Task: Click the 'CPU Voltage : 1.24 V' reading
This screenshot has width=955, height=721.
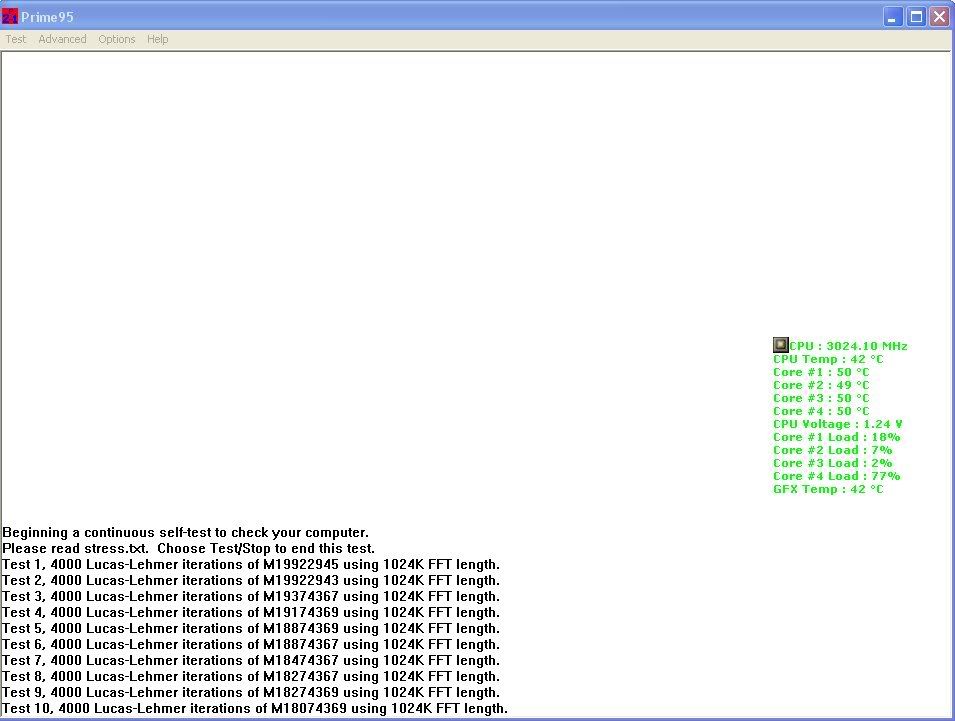Action: pos(838,424)
